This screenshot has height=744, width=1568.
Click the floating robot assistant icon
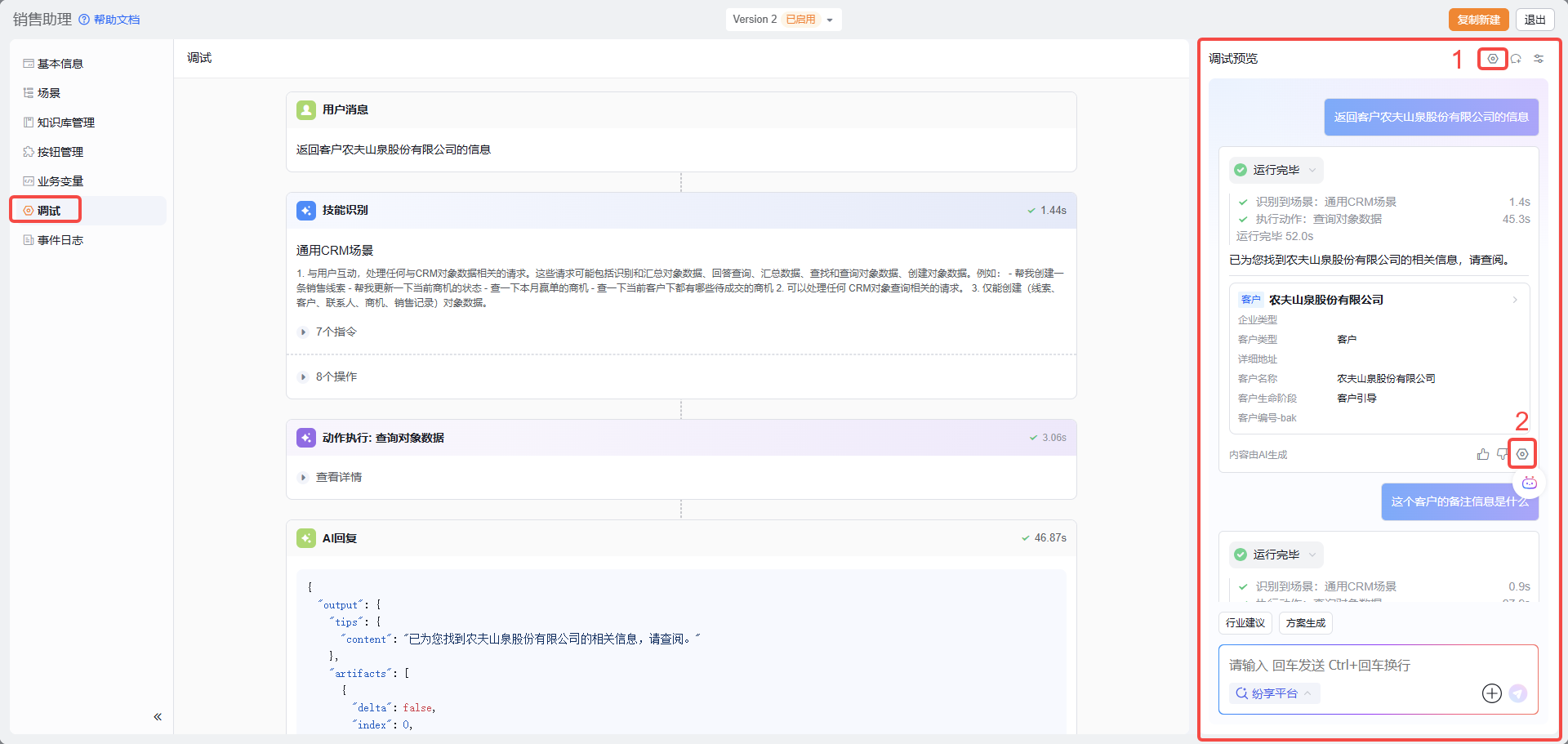(x=1530, y=483)
